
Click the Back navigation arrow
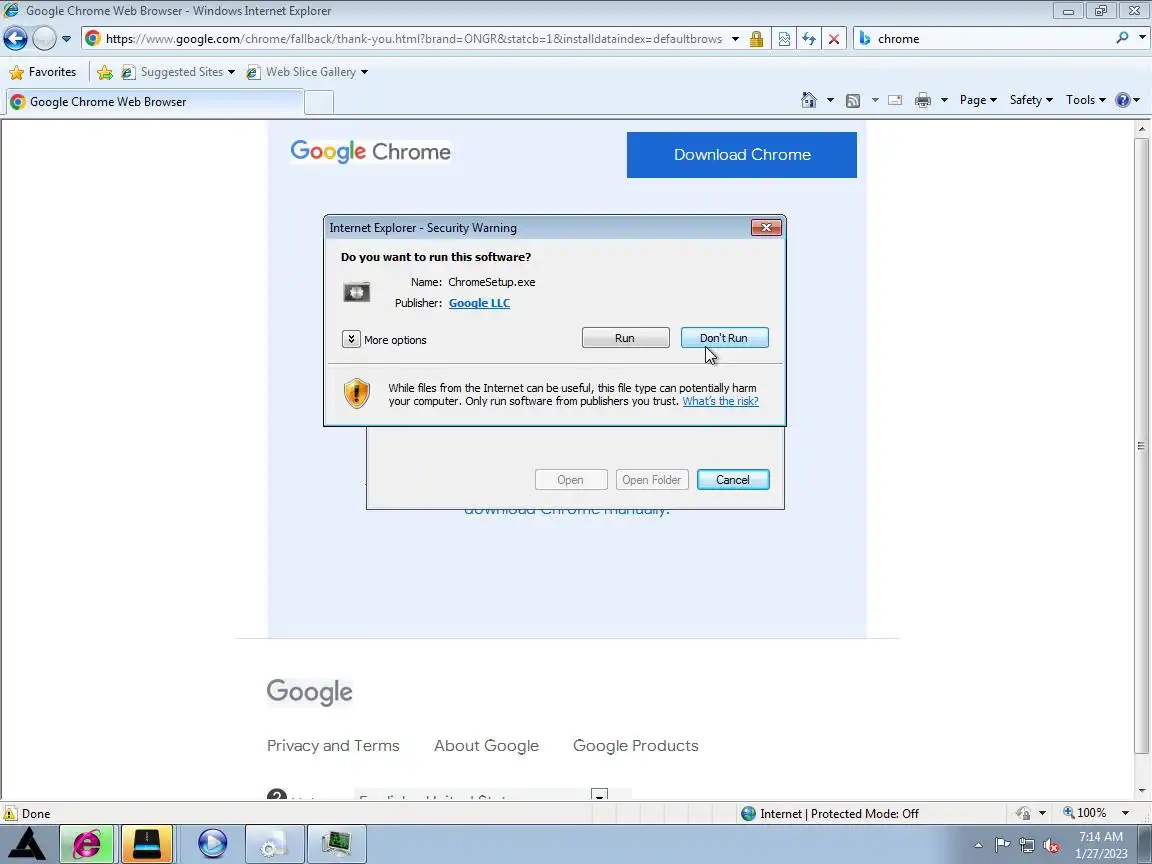click(15, 38)
